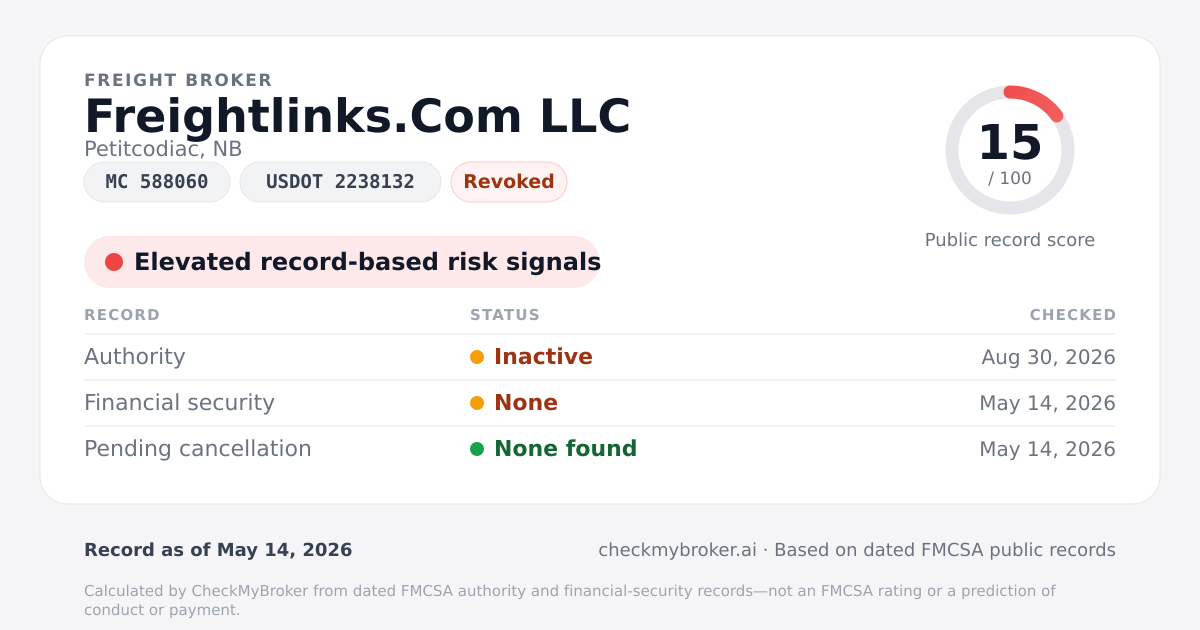The image size is (1200, 630).
Task: Click the Record as of May 14, 2026 text
Action: (x=218, y=550)
